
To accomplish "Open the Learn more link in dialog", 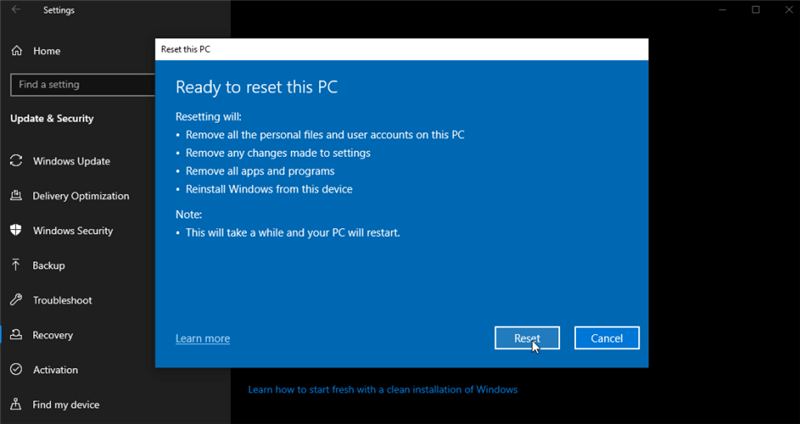I will [x=203, y=338].
